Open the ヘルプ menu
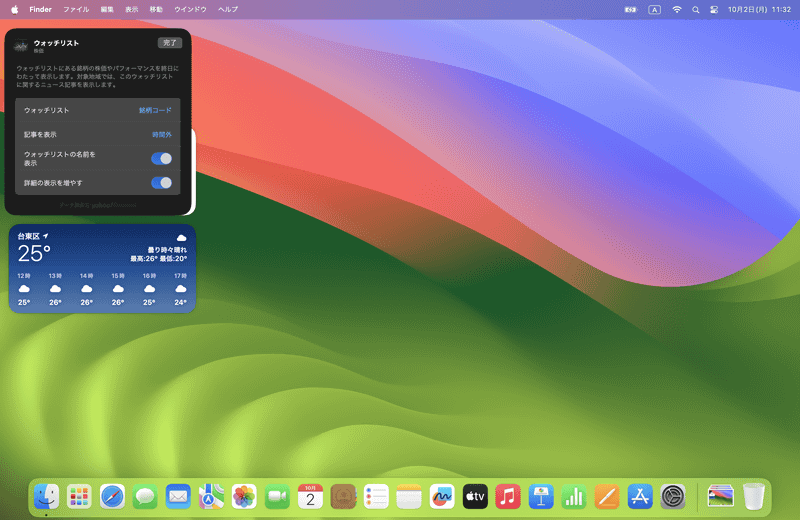The height and width of the screenshot is (520, 800). [x=228, y=9]
